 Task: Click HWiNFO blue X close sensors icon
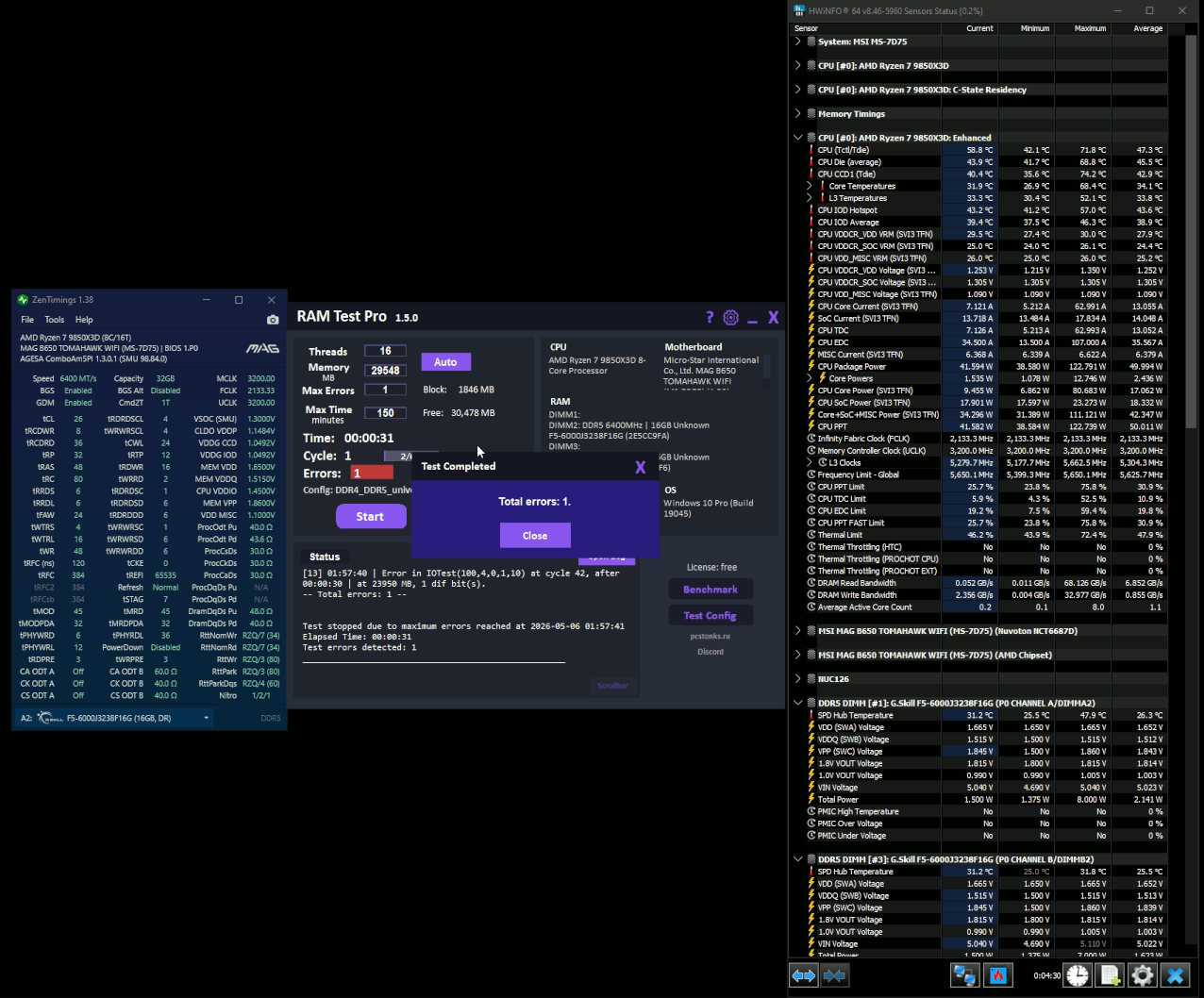click(x=1175, y=975)
